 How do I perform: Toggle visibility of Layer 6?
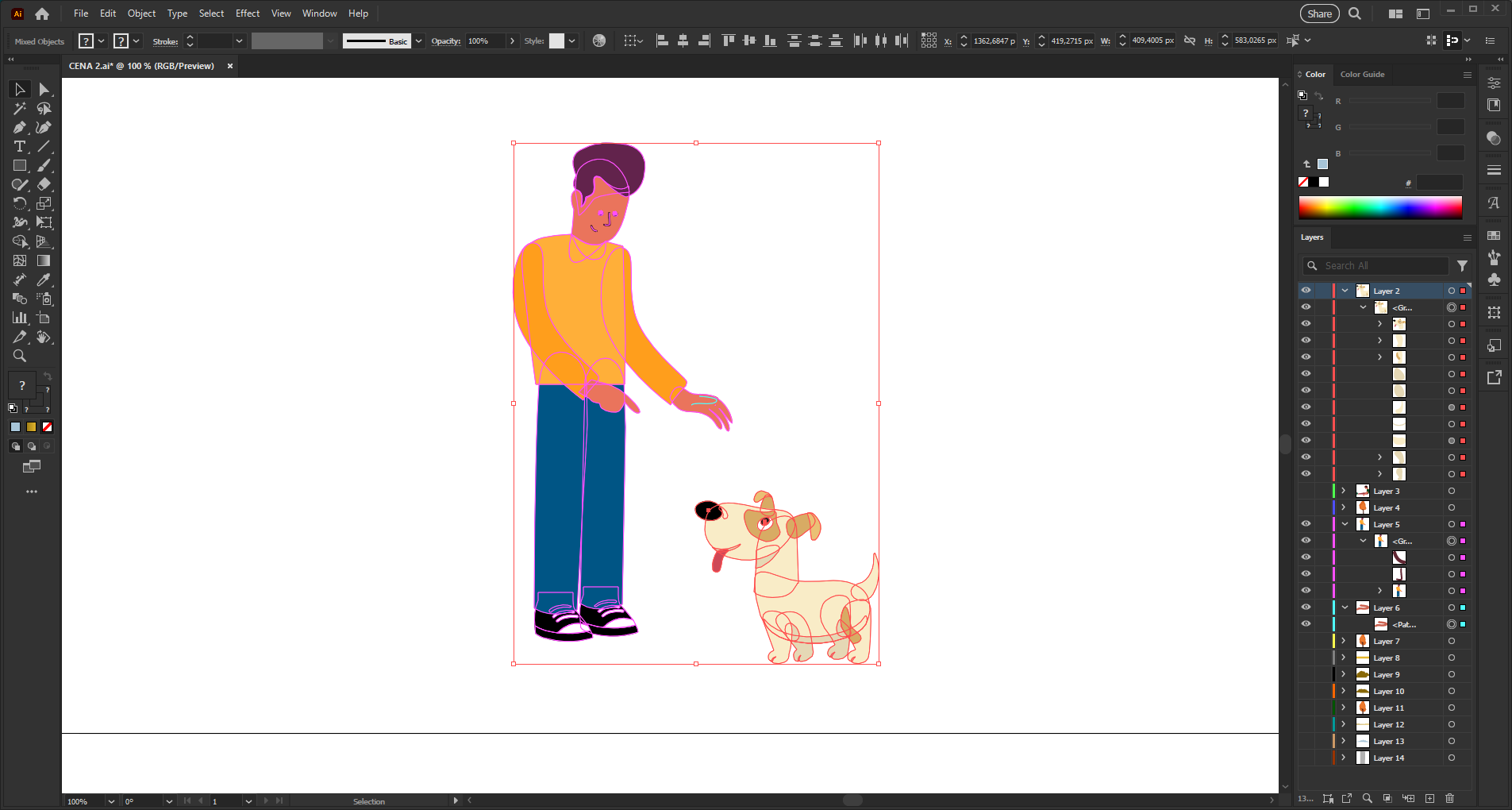(1306, 607)
